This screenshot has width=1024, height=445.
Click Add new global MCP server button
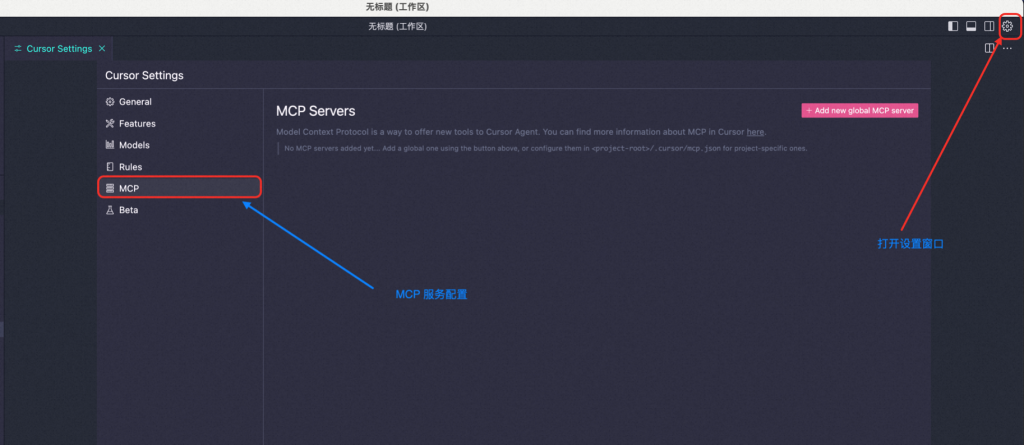pyautogui.click(x=860, y=110)
